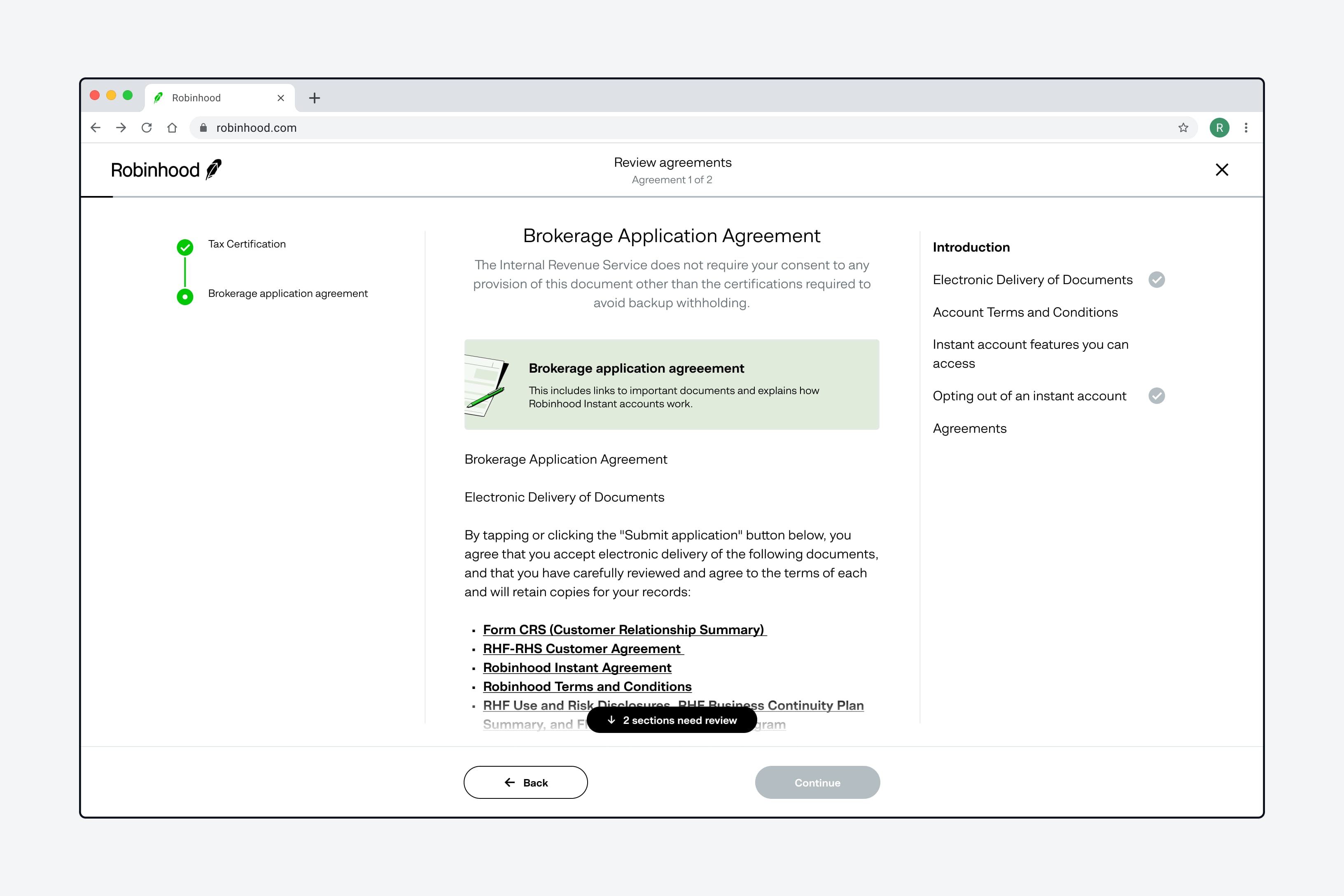
Task: Jump to Electronic Delivery of Documents section
Action: click(1032, 280)
